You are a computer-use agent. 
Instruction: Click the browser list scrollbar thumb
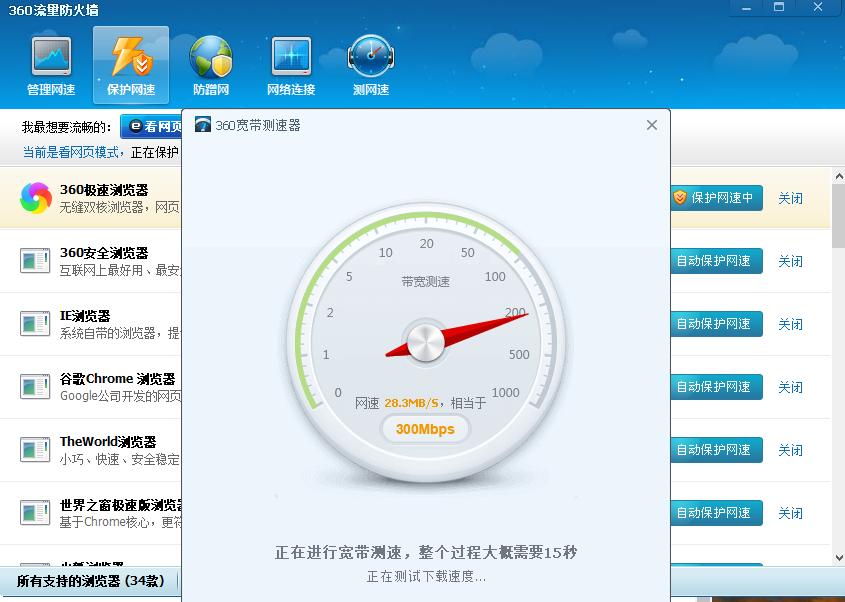[839, 216]
